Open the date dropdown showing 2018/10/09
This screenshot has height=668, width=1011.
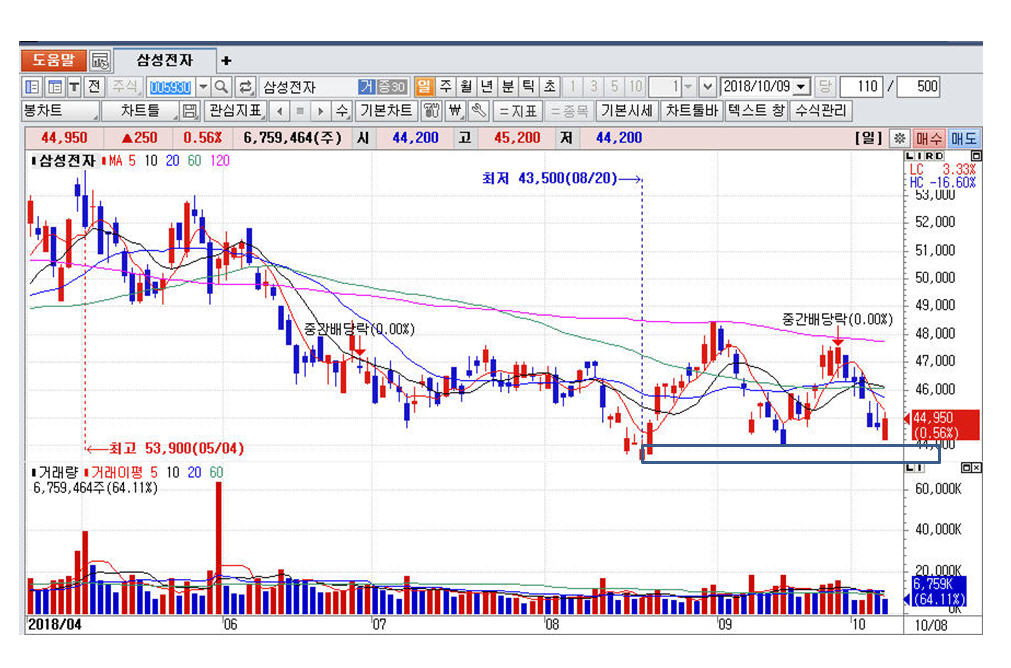(x=802, y=87)
